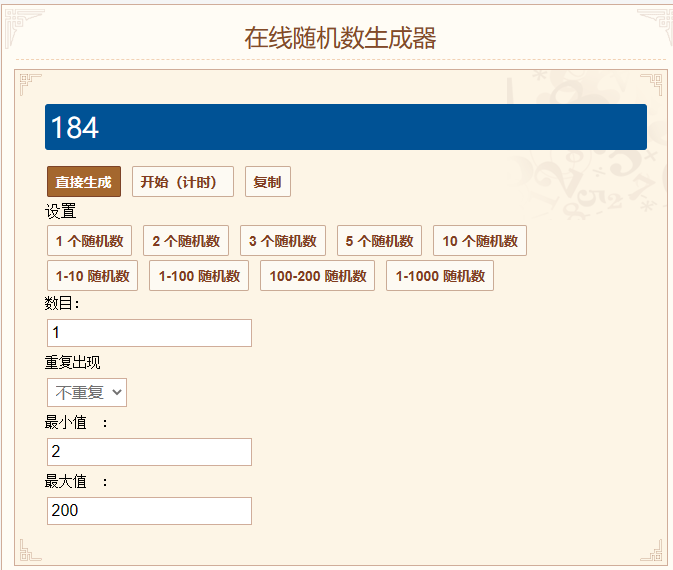Choose the 10 个随机数 preset
Image resolution: width=673 pixels, height=570 pixels.
pos(480,240)
